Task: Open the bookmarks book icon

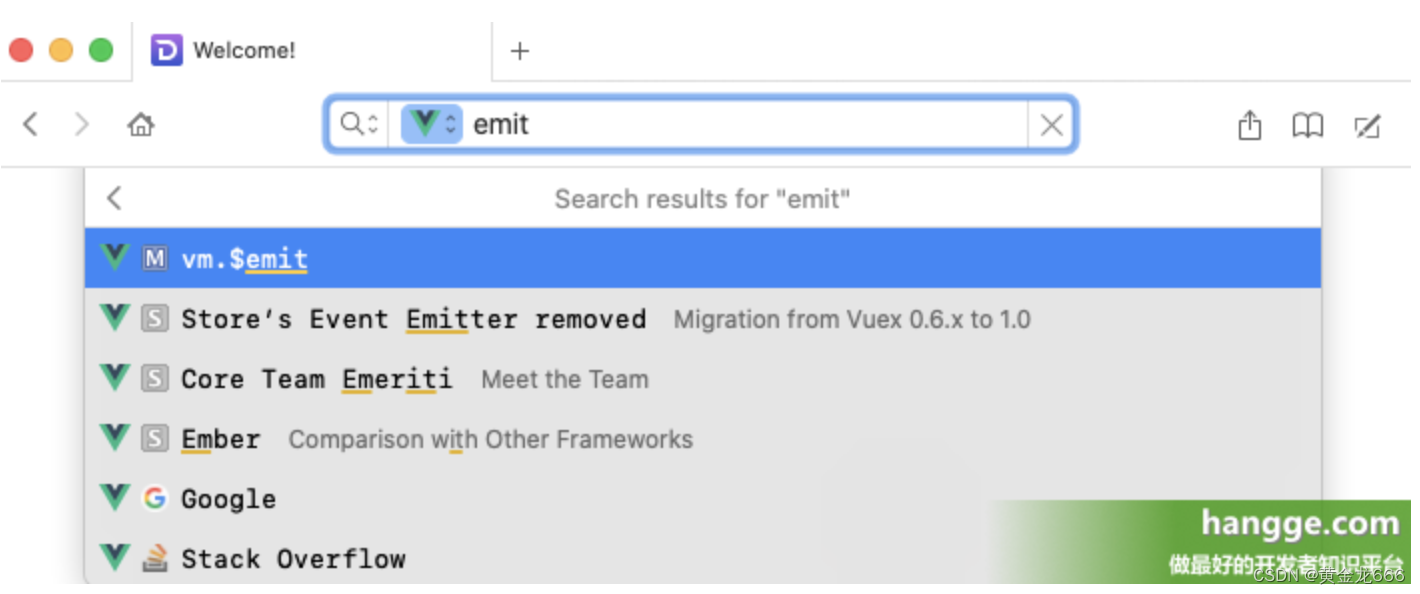Action: pos(1307,126)
